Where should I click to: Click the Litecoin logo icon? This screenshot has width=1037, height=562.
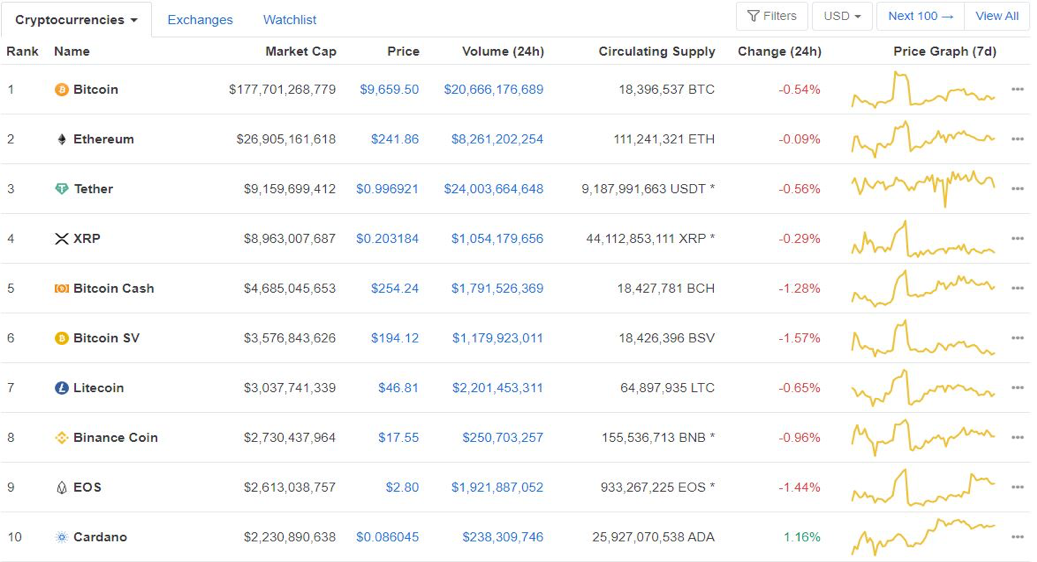[x=62, y=388]
